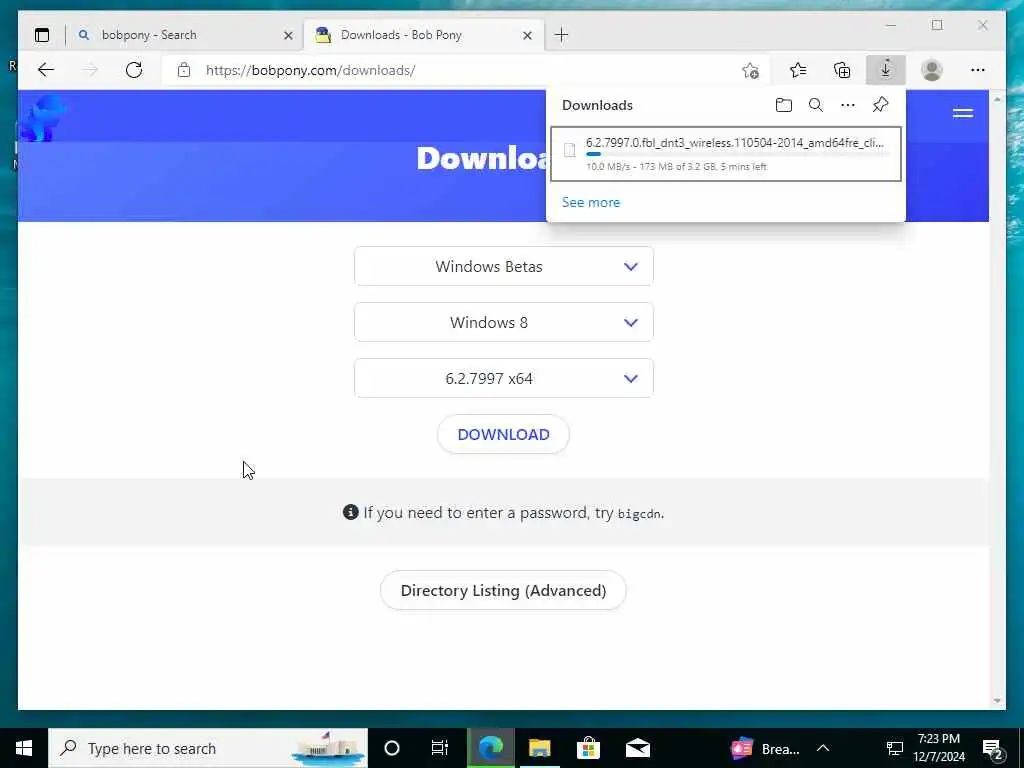This screenshot has width=1024, height=768.
Task: Search downloads in the flyout
Action: pos(816,105)
